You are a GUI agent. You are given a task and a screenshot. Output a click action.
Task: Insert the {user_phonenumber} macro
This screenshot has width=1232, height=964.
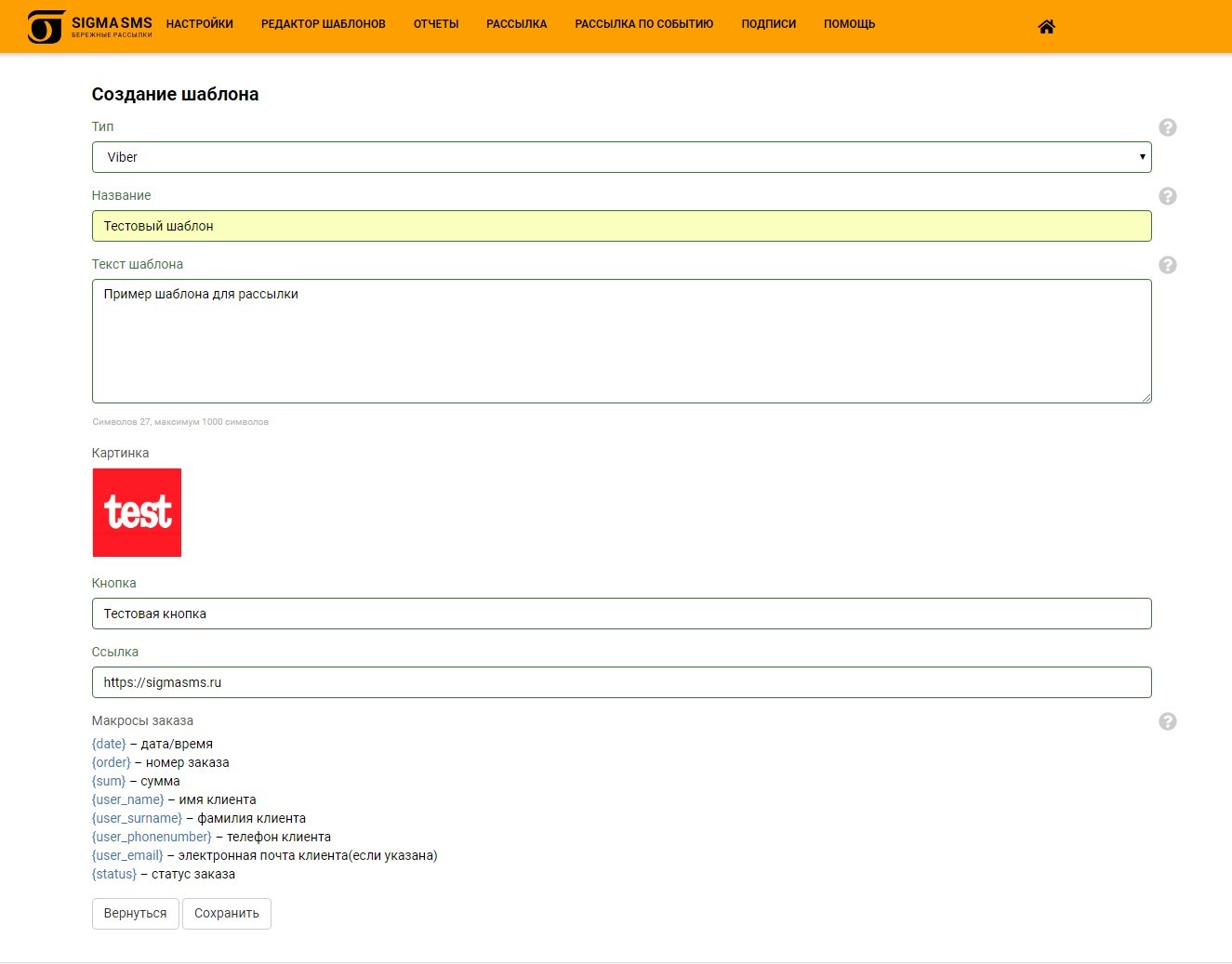pyautogui.click(x=152, y=837)
